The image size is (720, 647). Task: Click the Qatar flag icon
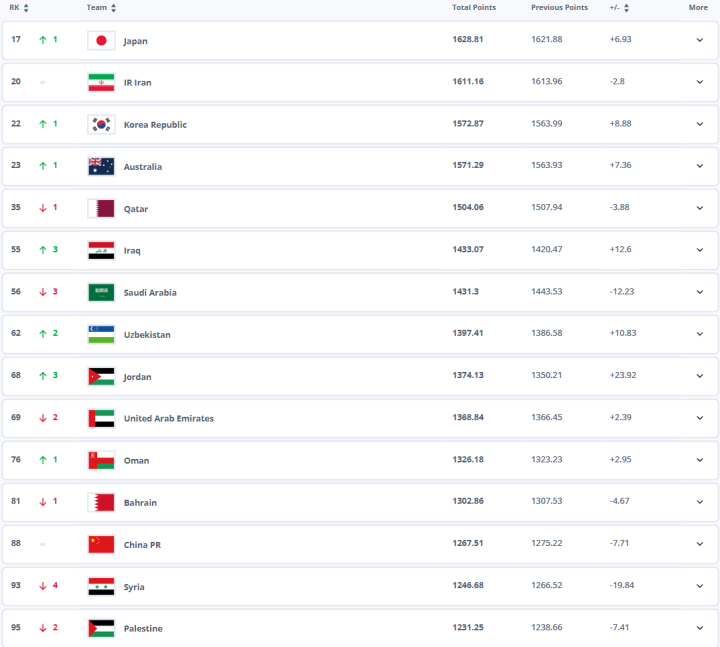(101, 209)
